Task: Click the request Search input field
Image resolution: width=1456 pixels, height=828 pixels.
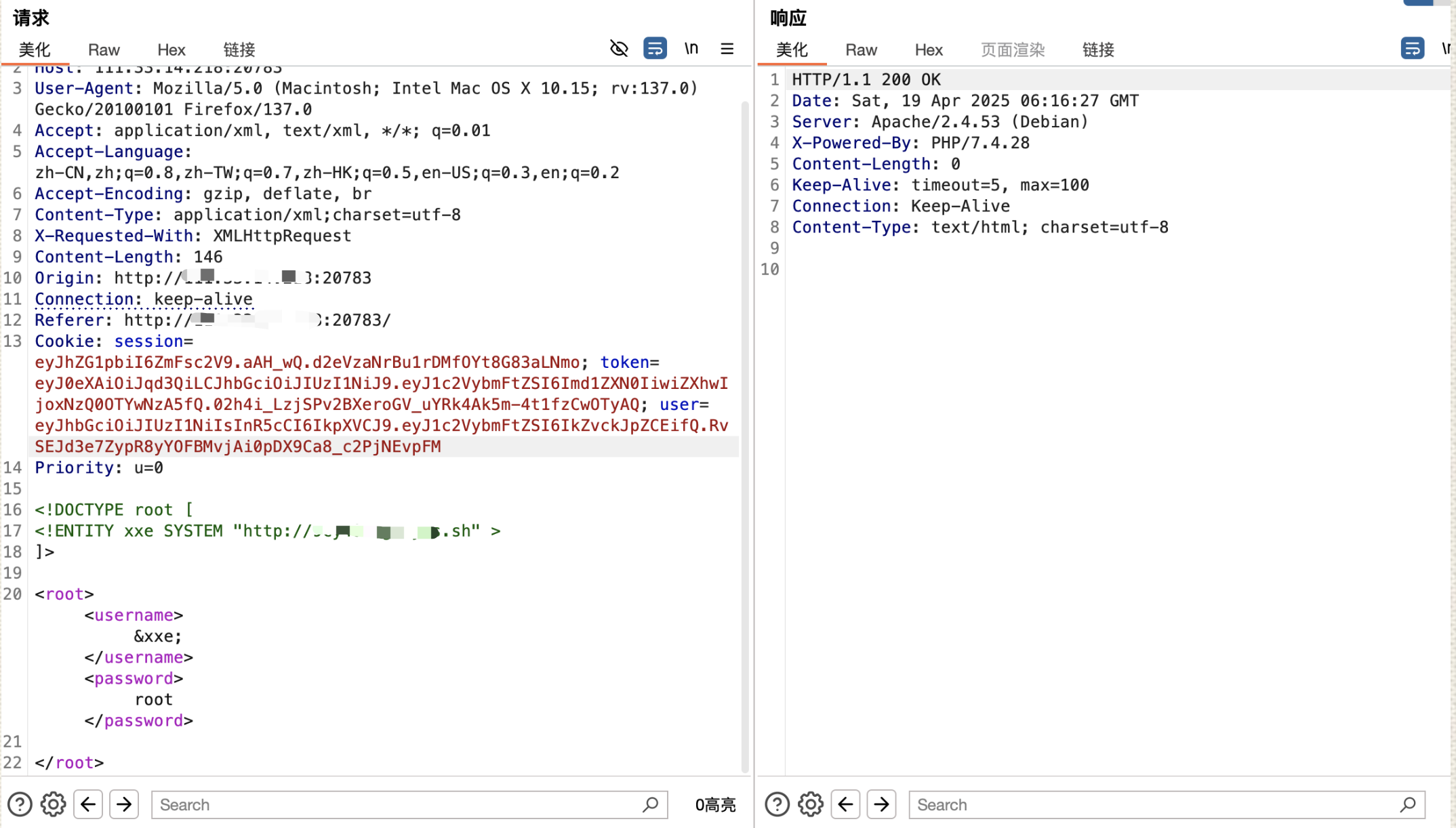Action: (400, 804)
